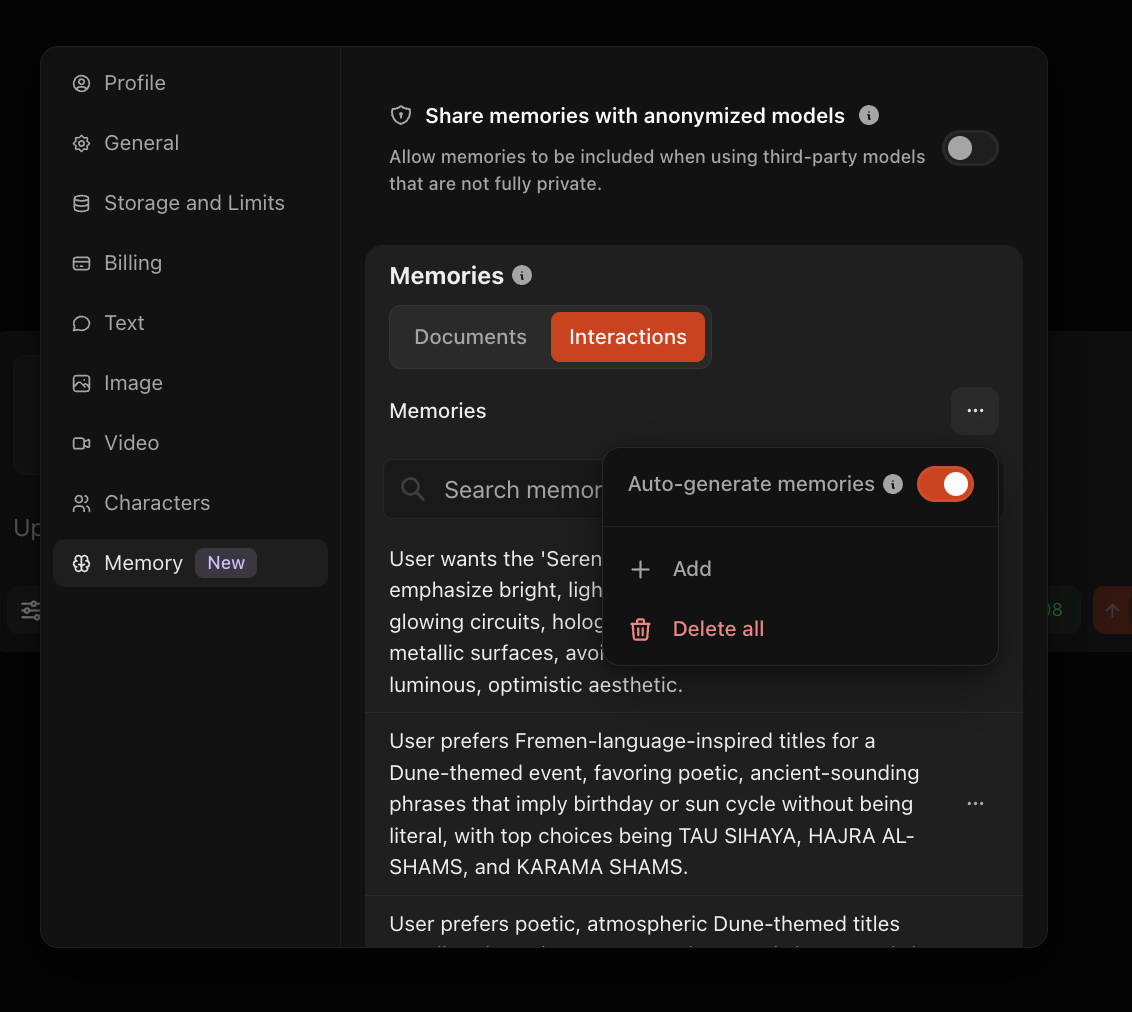Choose Delete all from the popup menu

coord(718,629)
